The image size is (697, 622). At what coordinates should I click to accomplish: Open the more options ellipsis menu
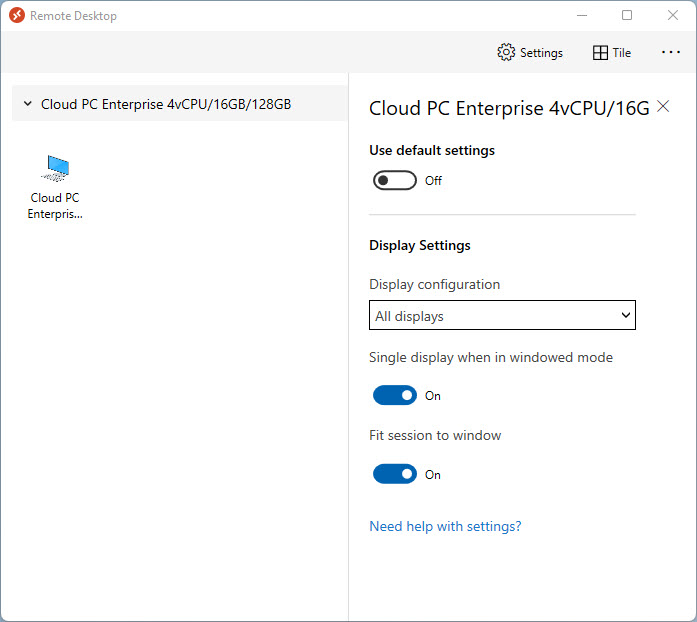click(x=671, y=53)
